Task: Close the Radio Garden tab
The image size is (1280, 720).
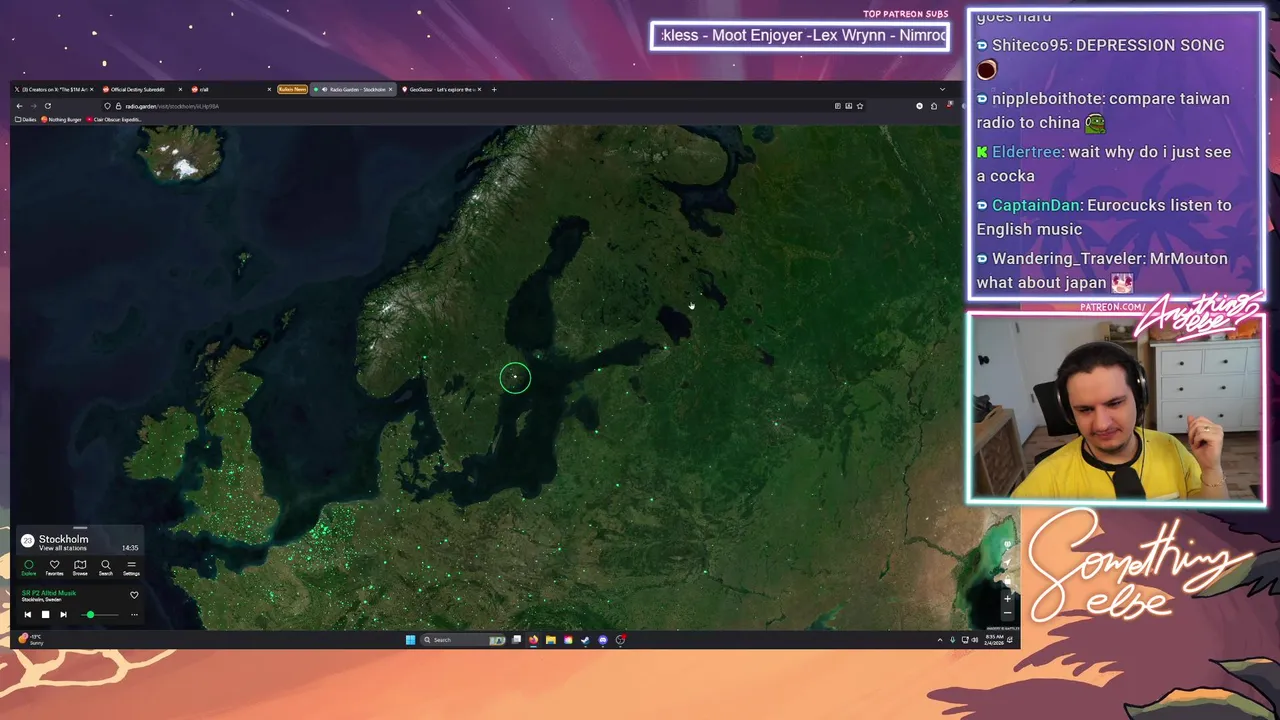Action: coord(390,89)
